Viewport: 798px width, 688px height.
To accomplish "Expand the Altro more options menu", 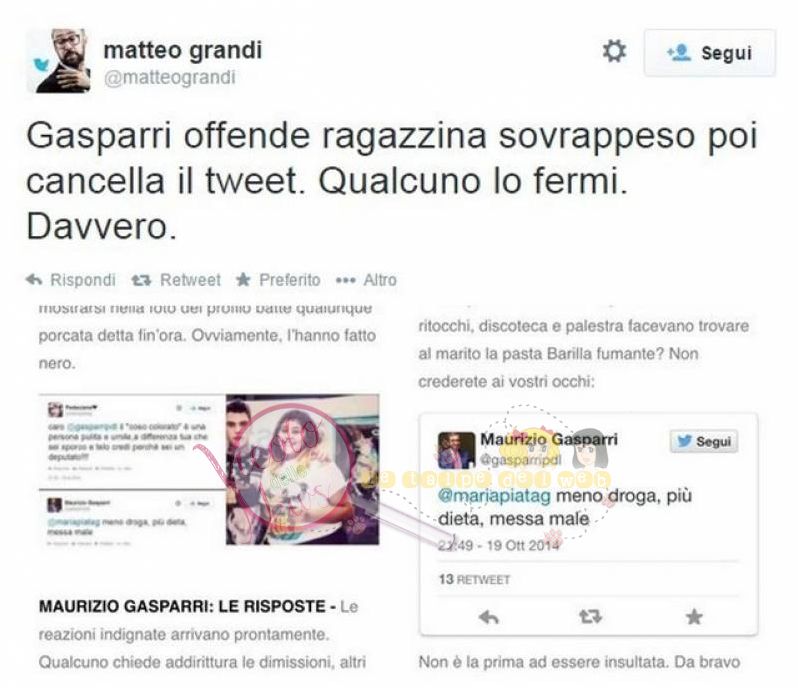I will (366, 280).
